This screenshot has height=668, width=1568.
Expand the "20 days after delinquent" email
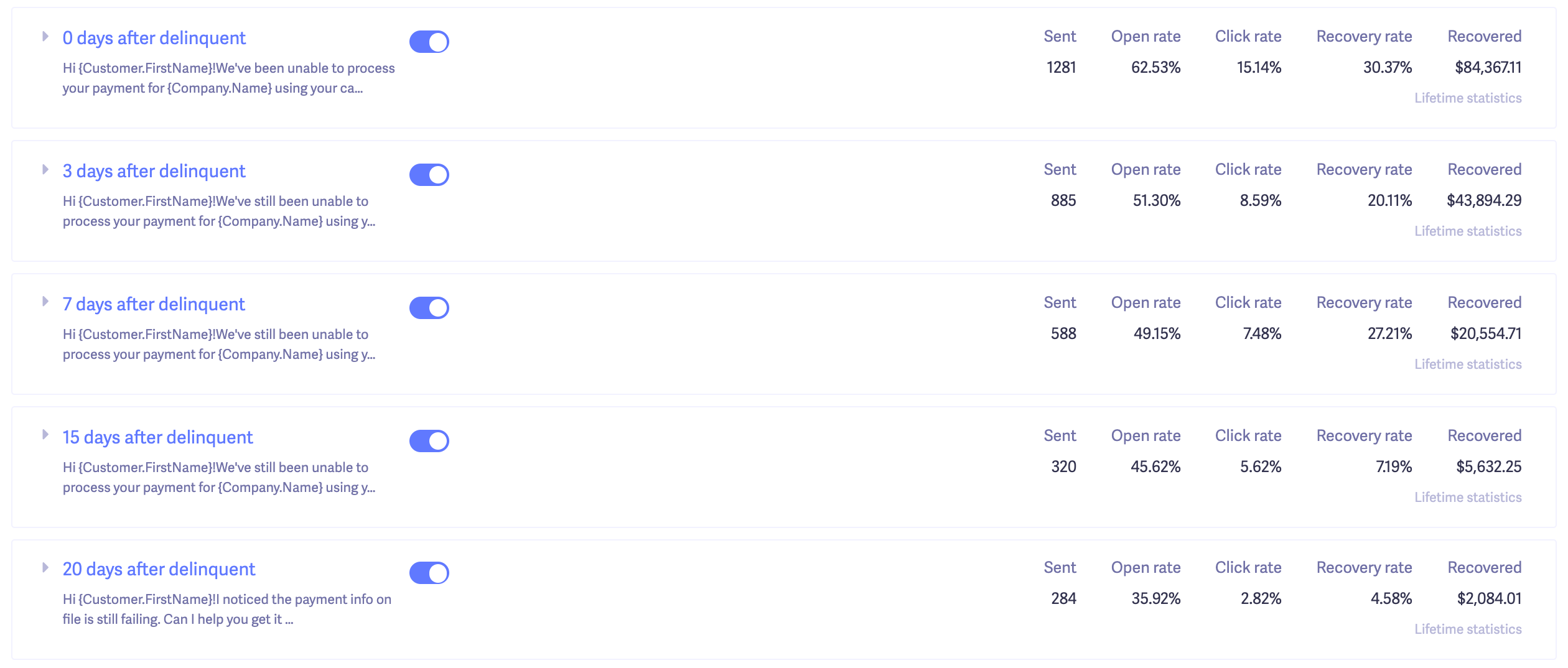pyautogui.click(x=44, y=567)
